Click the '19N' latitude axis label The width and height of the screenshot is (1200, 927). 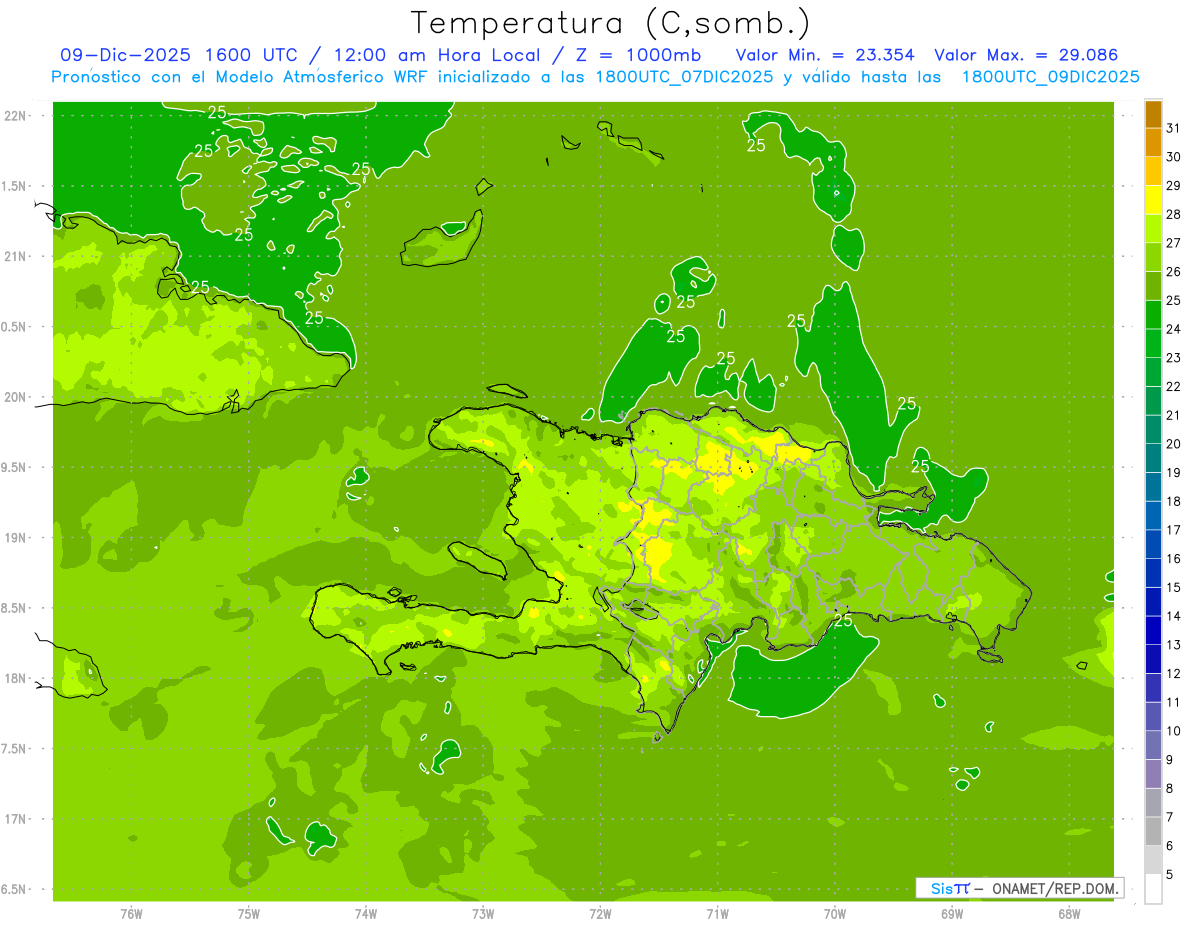(x=15, y=537)
